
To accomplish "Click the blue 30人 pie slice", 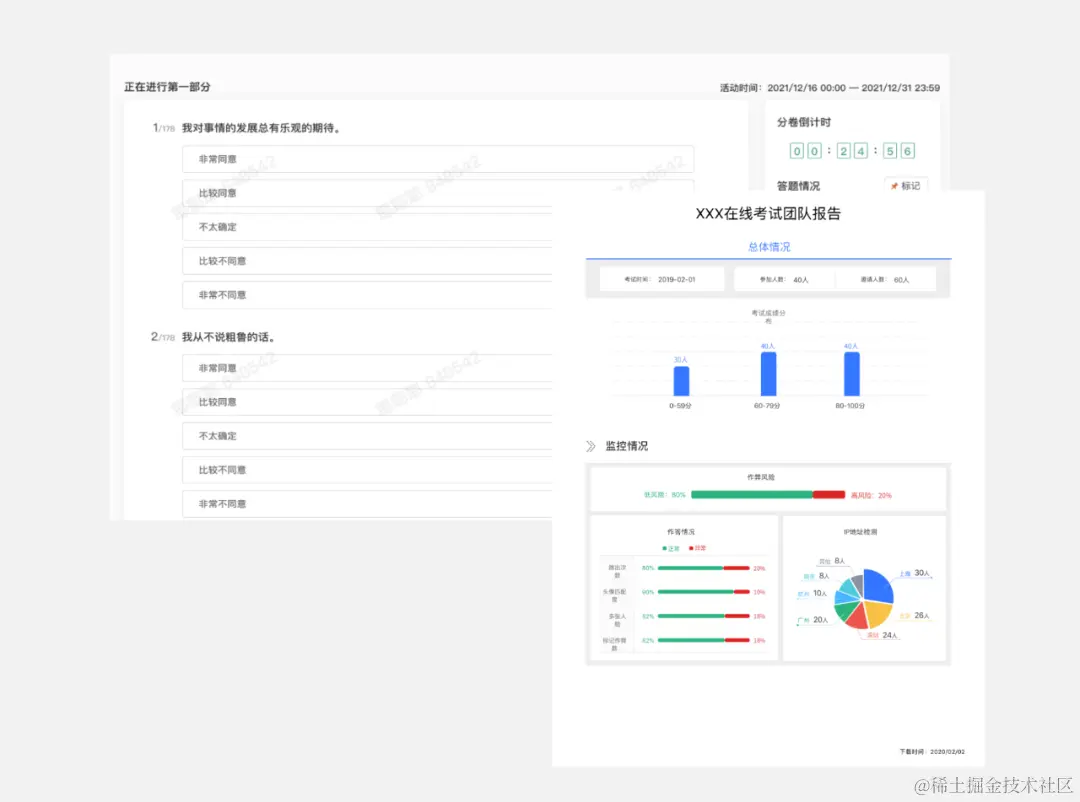I will [x=877, y=584].
